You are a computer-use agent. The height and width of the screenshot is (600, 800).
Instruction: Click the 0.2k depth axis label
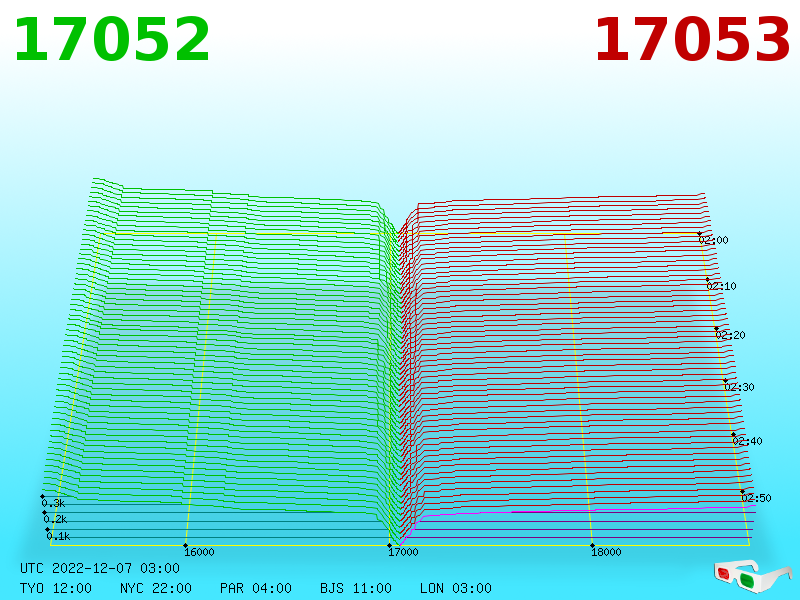point(55,519)
